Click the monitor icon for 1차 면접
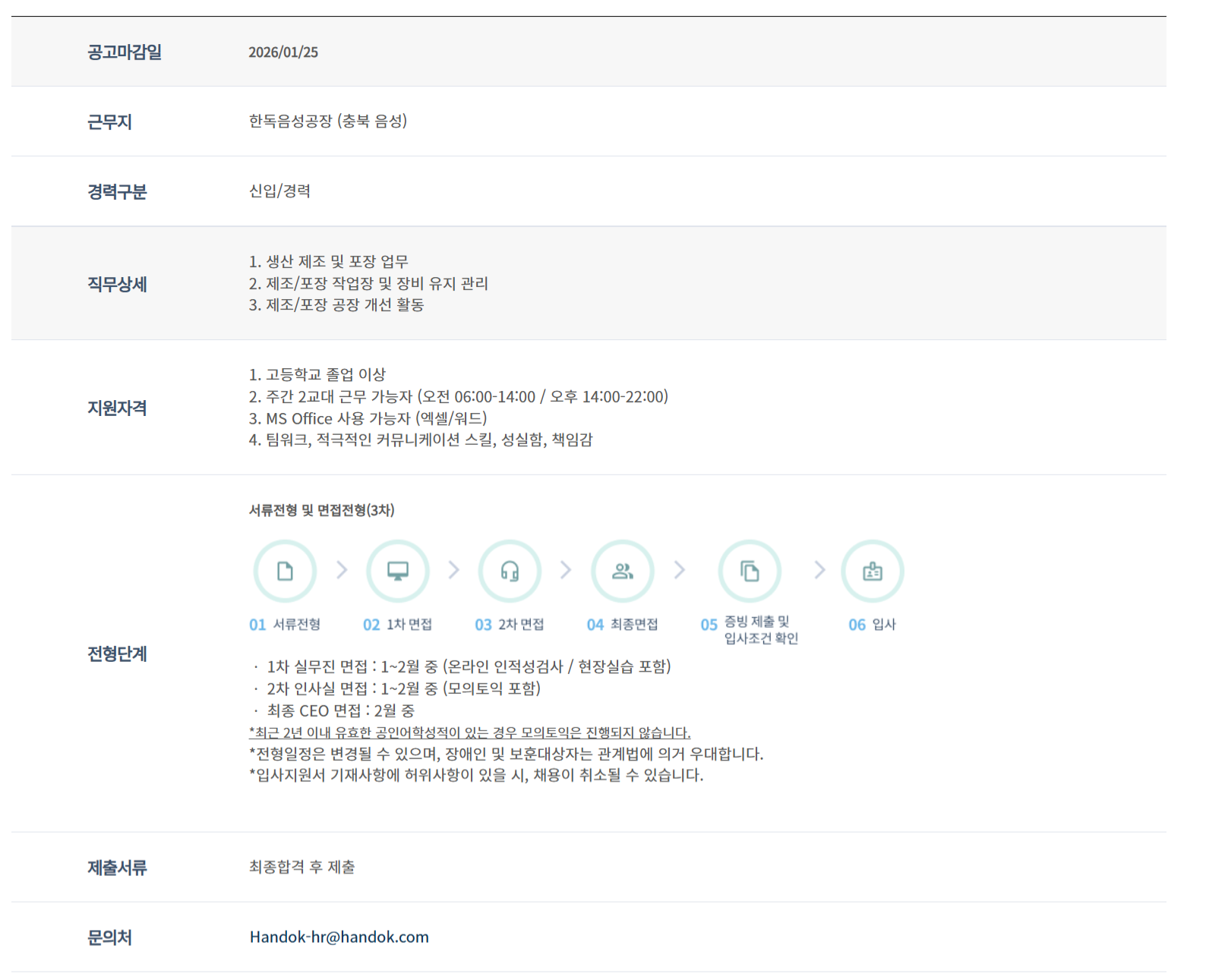 (397, 571)
